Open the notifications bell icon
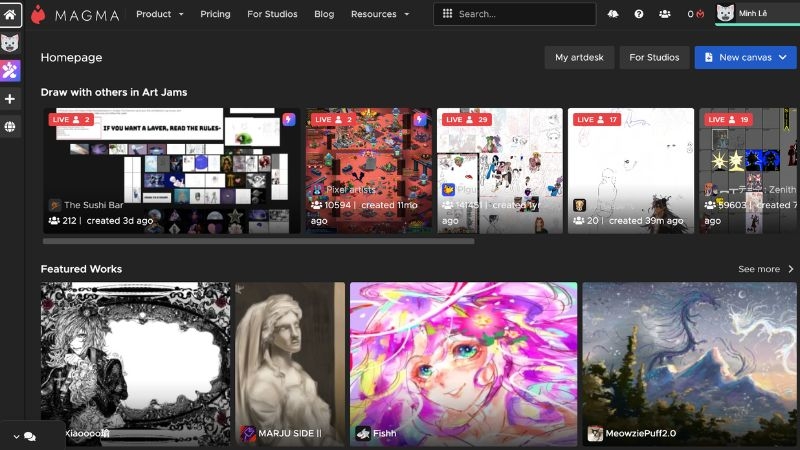 (x=613, y=14)
